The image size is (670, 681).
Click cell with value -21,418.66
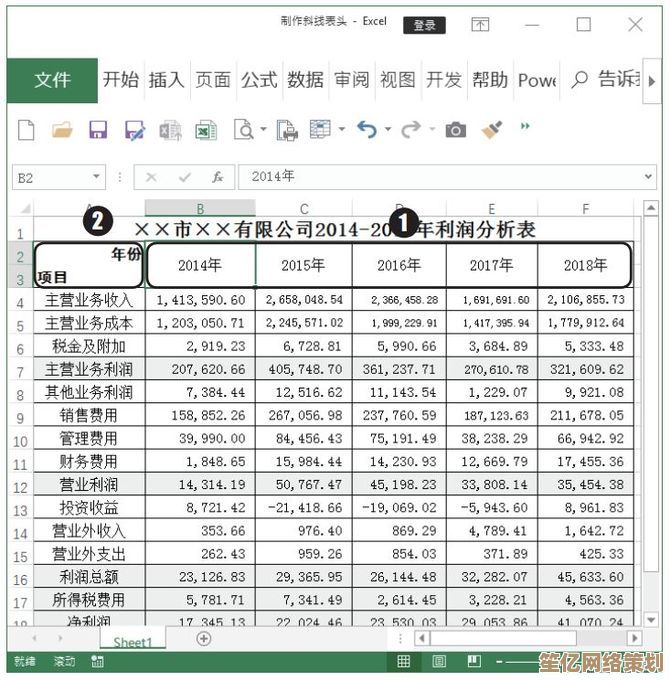point(304,508)
